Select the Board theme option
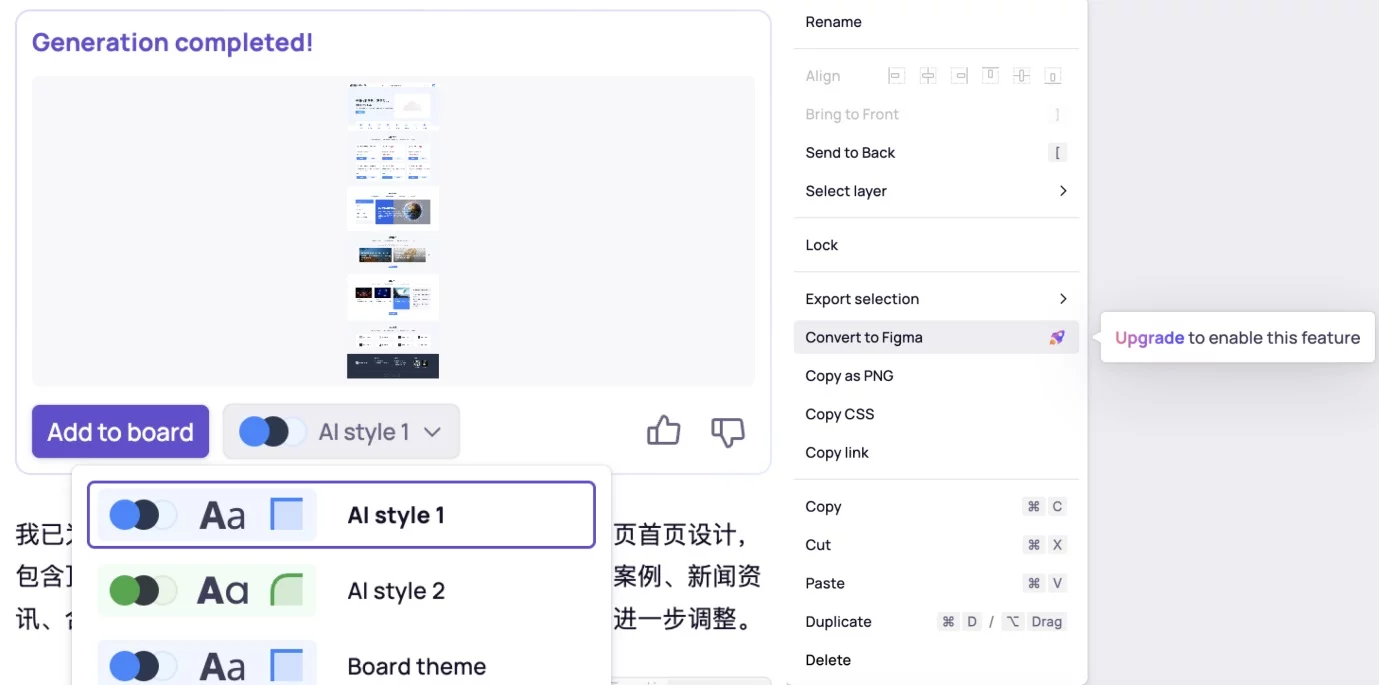This screenshot has height=685, width=1379. point(416,666)
